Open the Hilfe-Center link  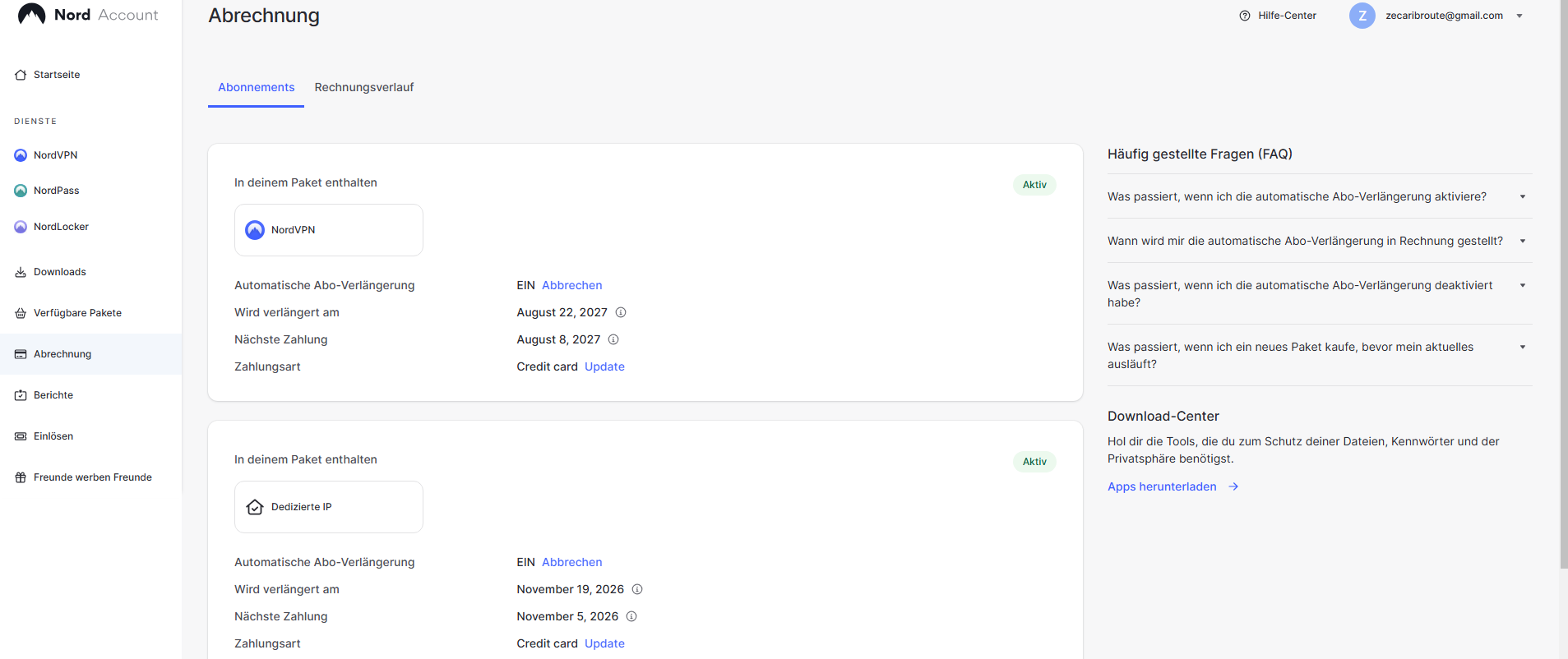pos(1287,16)
